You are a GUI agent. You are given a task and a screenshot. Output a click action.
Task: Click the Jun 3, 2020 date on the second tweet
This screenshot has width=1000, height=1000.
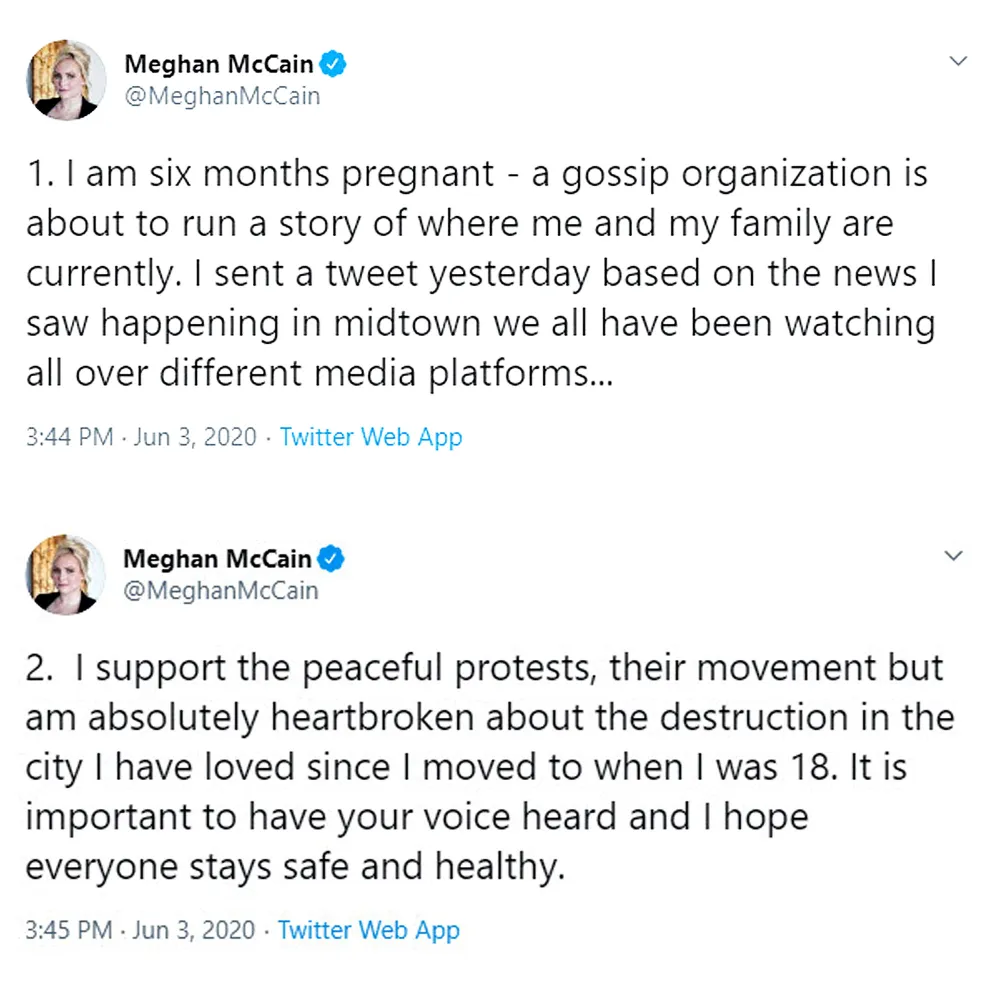pos(192,930)
